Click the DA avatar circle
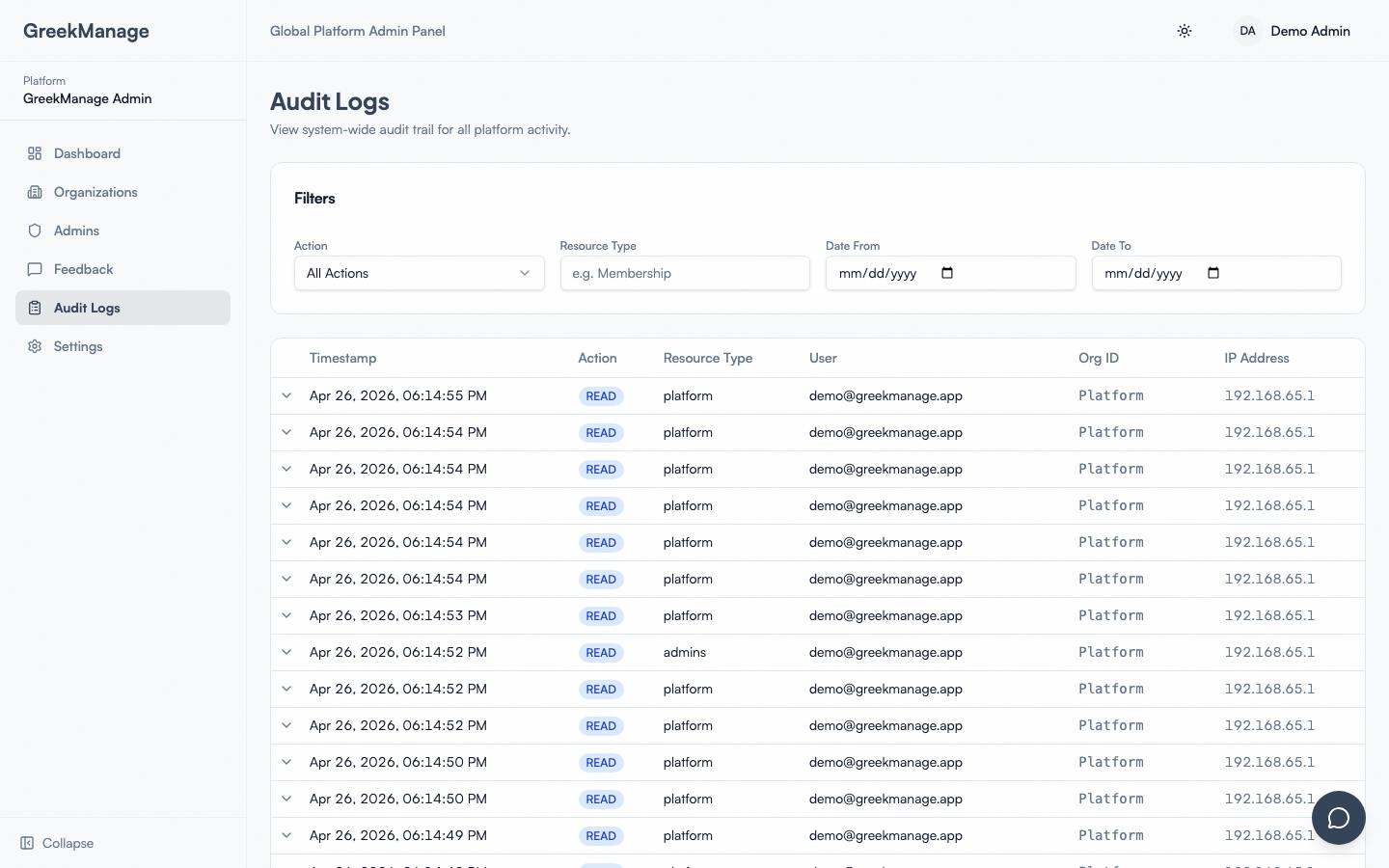This screenshot has height=868, width=1389. [x=1247, y=31]
